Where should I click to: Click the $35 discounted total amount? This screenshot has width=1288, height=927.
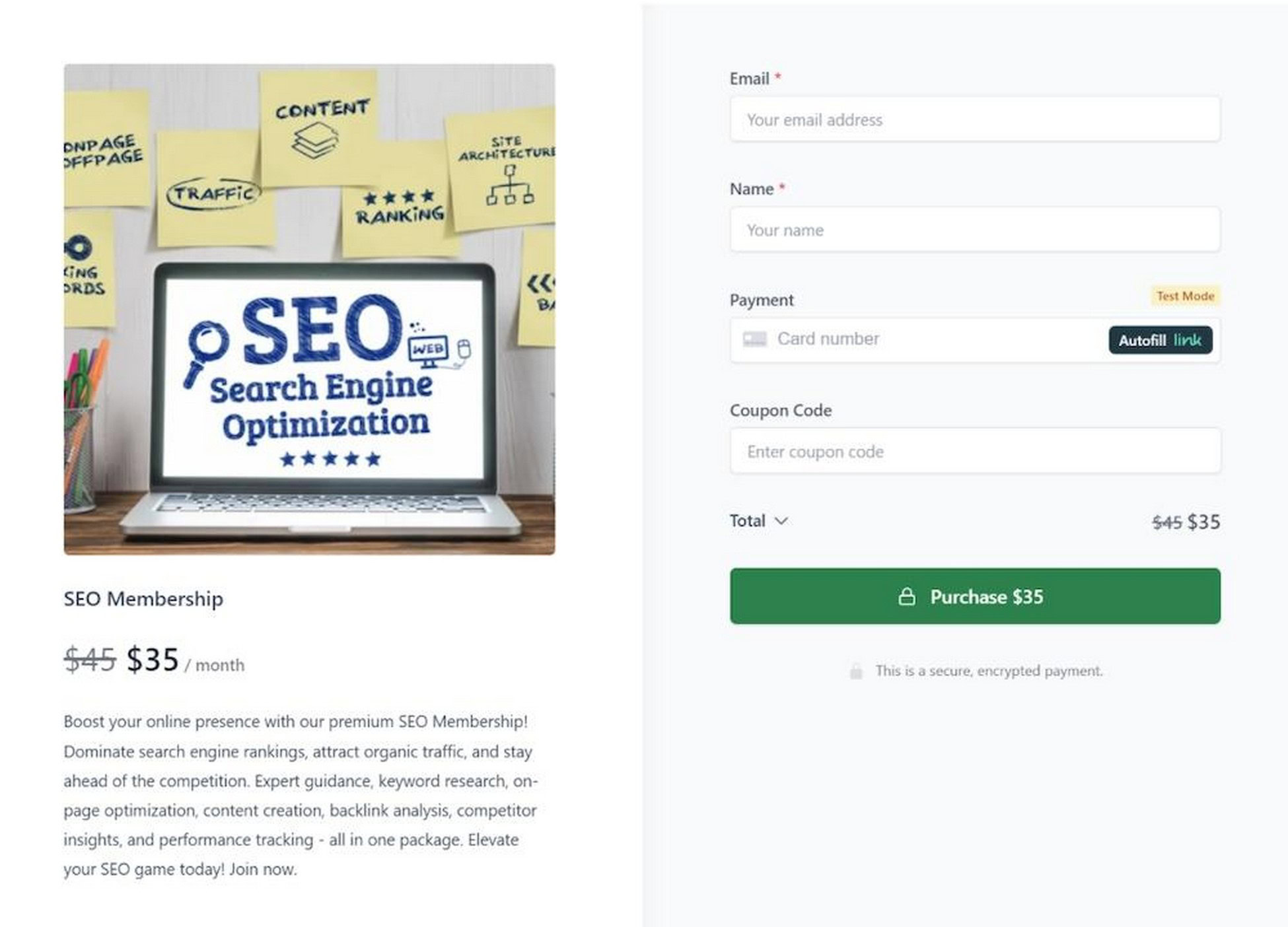[1203, 522]
